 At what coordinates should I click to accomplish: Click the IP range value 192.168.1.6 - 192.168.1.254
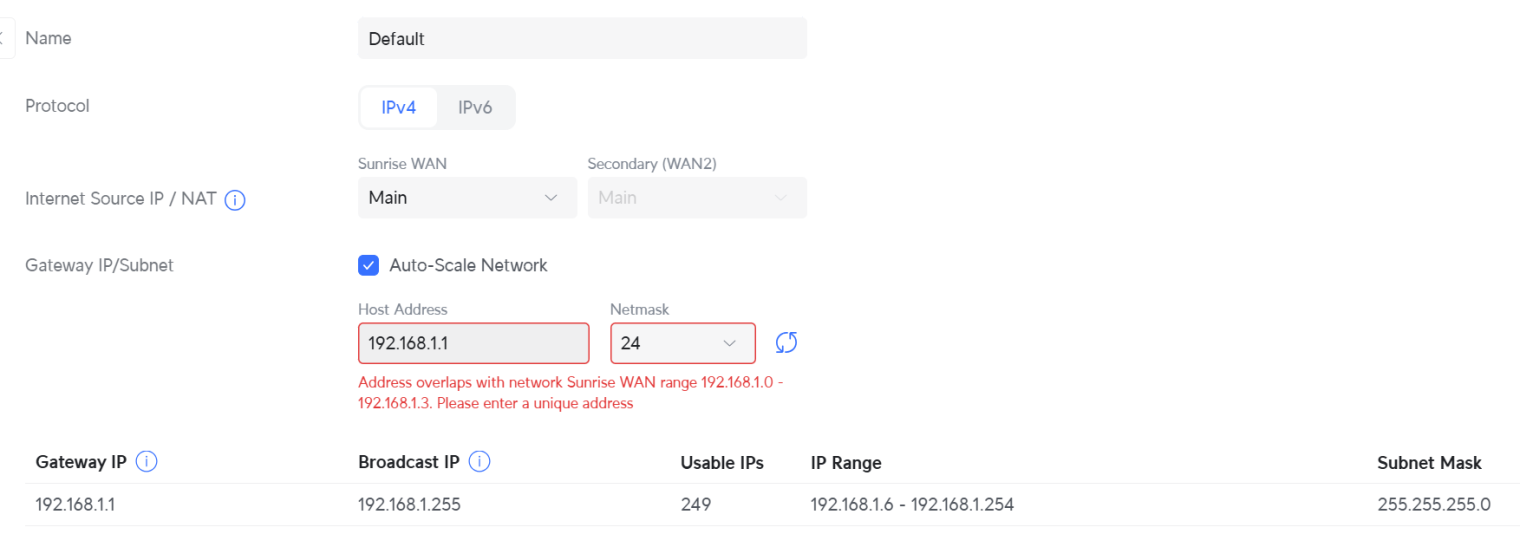pos(912,505)
